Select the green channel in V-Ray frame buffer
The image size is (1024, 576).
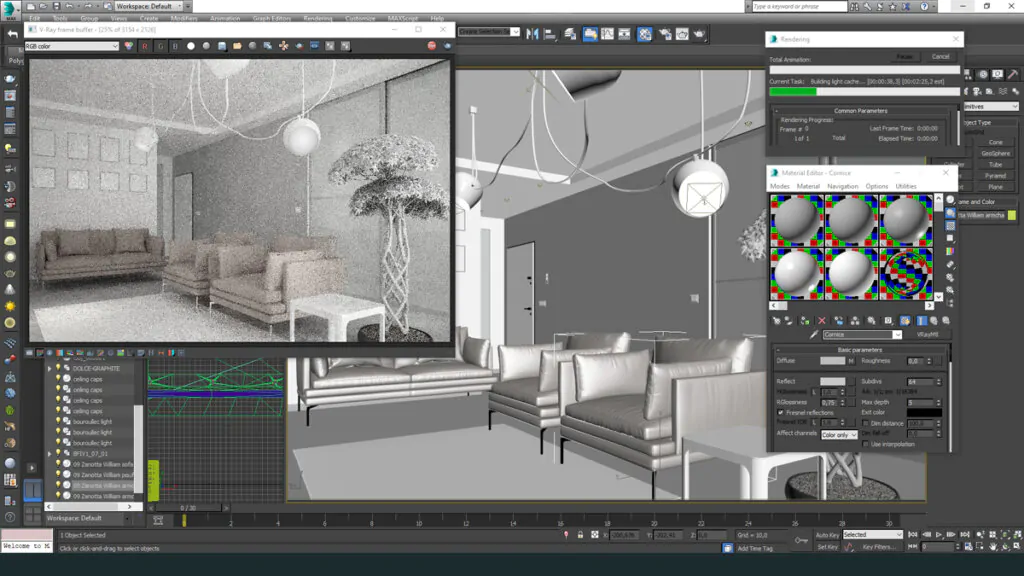161,45
